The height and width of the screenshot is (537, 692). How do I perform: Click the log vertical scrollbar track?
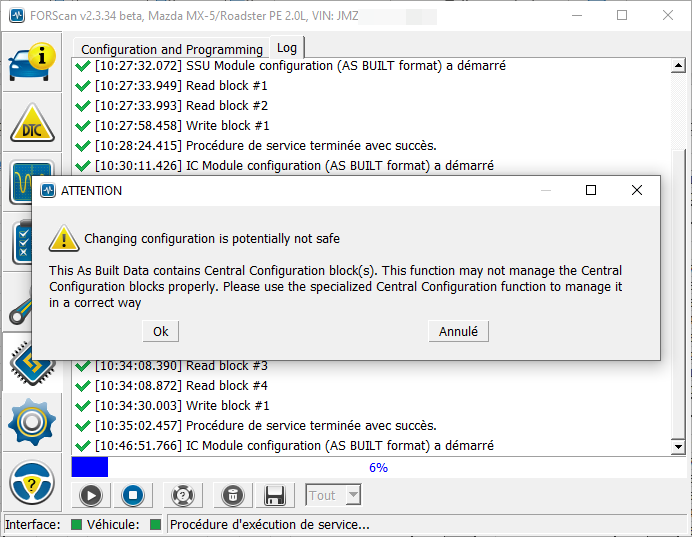click(678, 110)
